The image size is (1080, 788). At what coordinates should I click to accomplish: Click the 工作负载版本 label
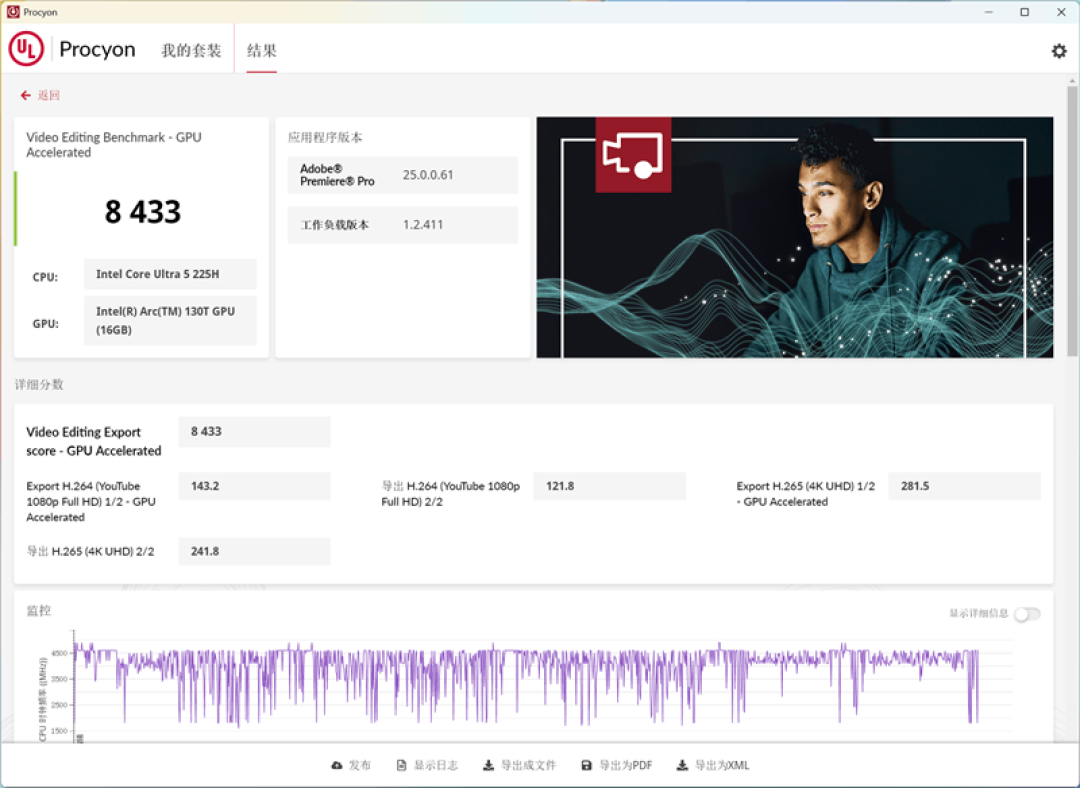tap(335, 225)
